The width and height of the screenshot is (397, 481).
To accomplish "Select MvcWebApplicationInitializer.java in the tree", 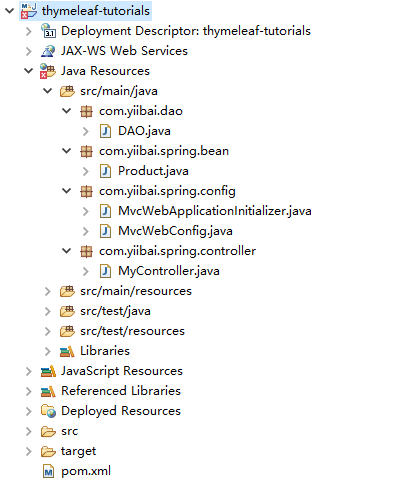I will 215,211.
